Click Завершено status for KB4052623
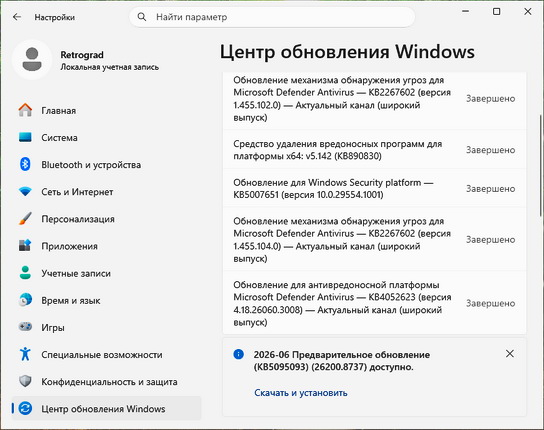This screenshot has height=430, width=544. coord(490,303)
